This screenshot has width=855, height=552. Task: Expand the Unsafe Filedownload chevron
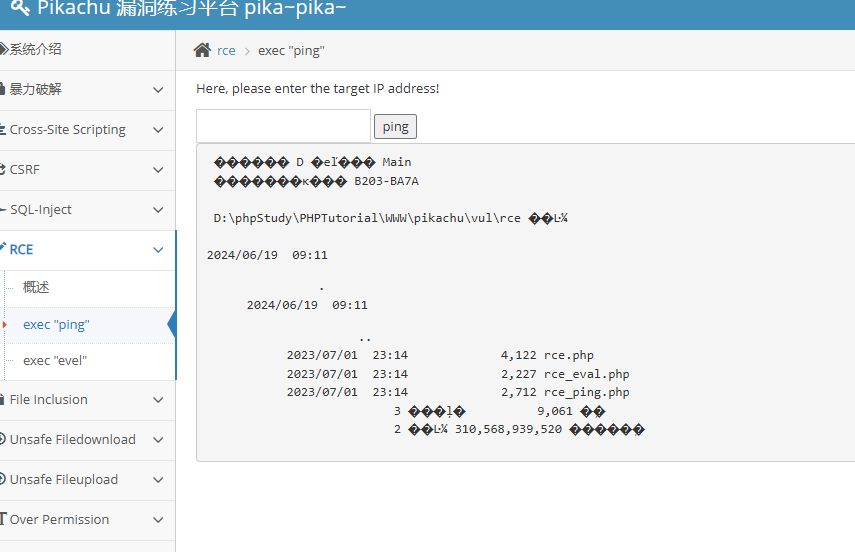pos(158,440)
